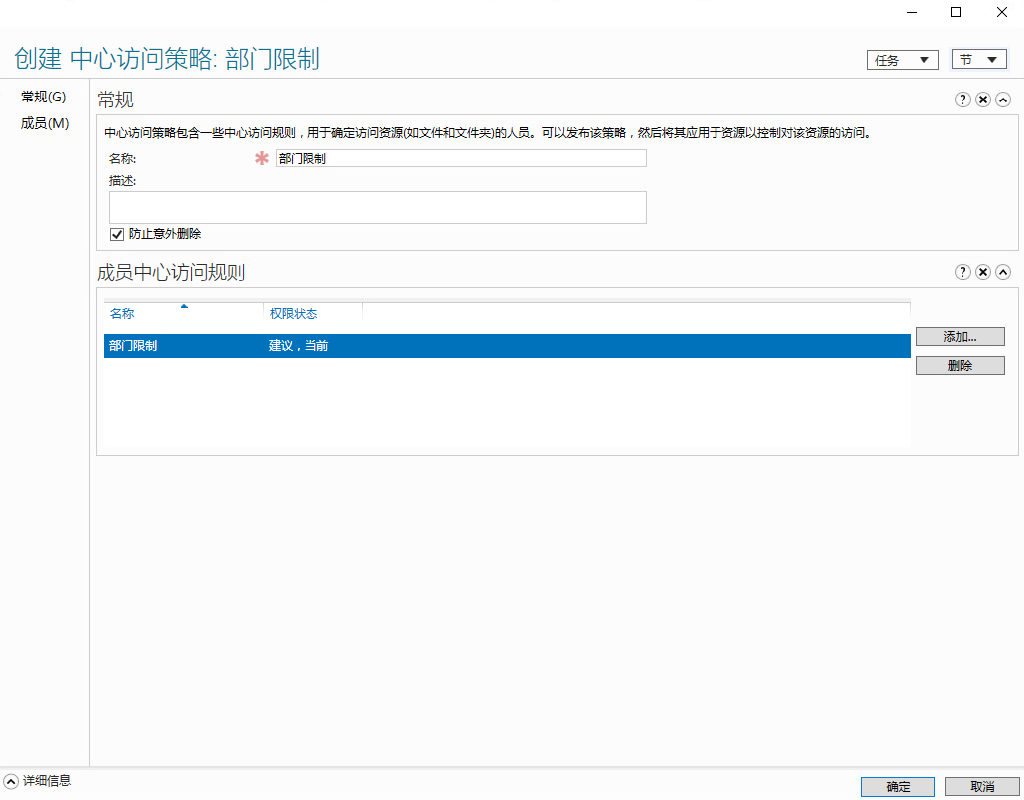Click the 详细信息 chevron icon at bottom left
This screenshot has width=1024, height=800.
[10, 782]
